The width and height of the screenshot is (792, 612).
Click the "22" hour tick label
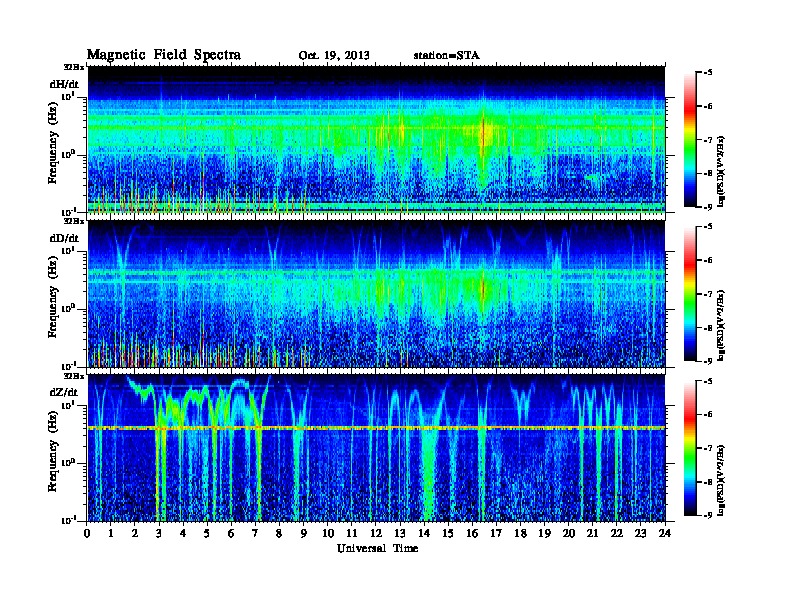(x=617, y=533)
